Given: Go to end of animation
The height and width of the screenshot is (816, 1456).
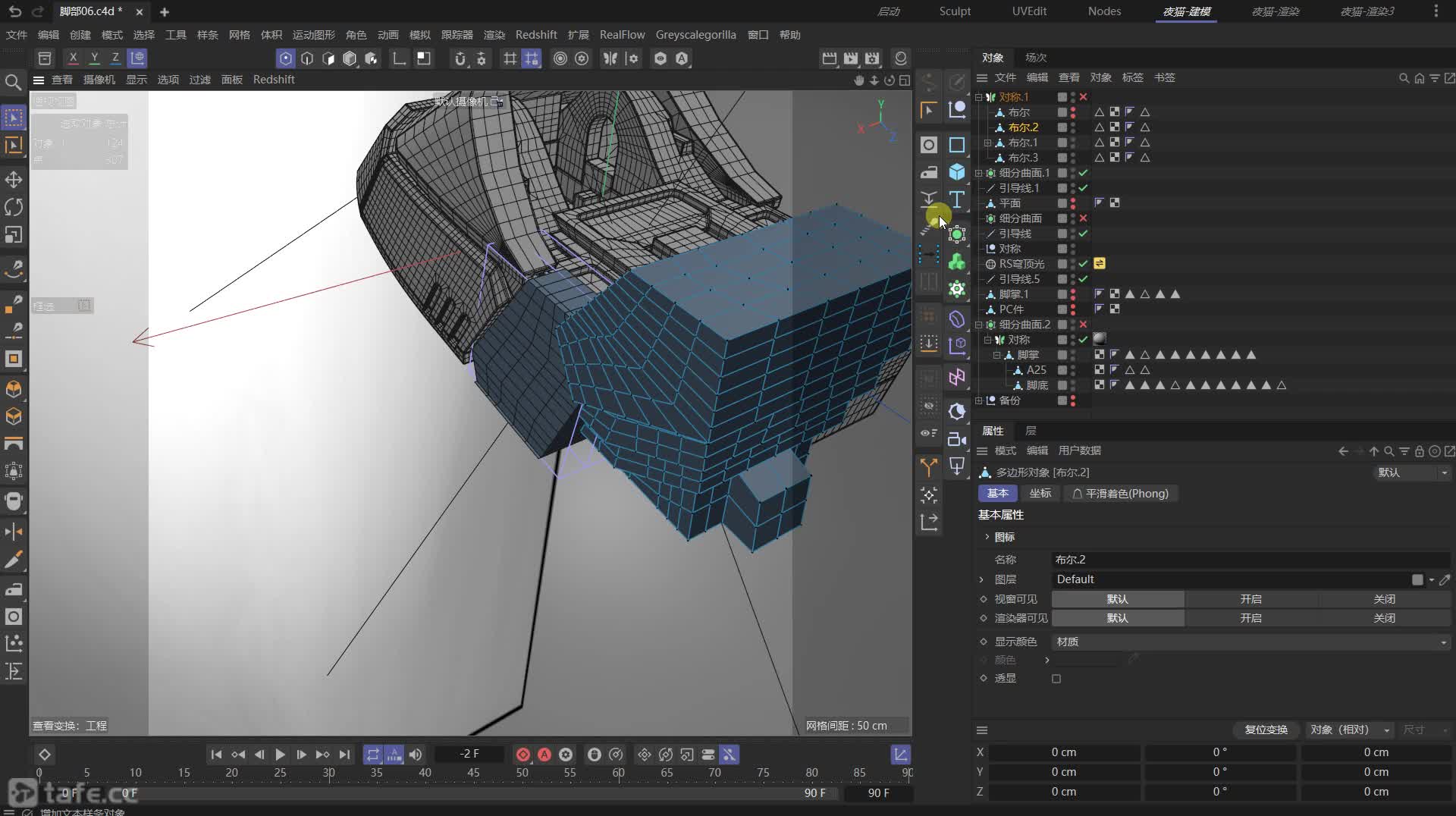Looking at the screenshot, I should 344,755.
